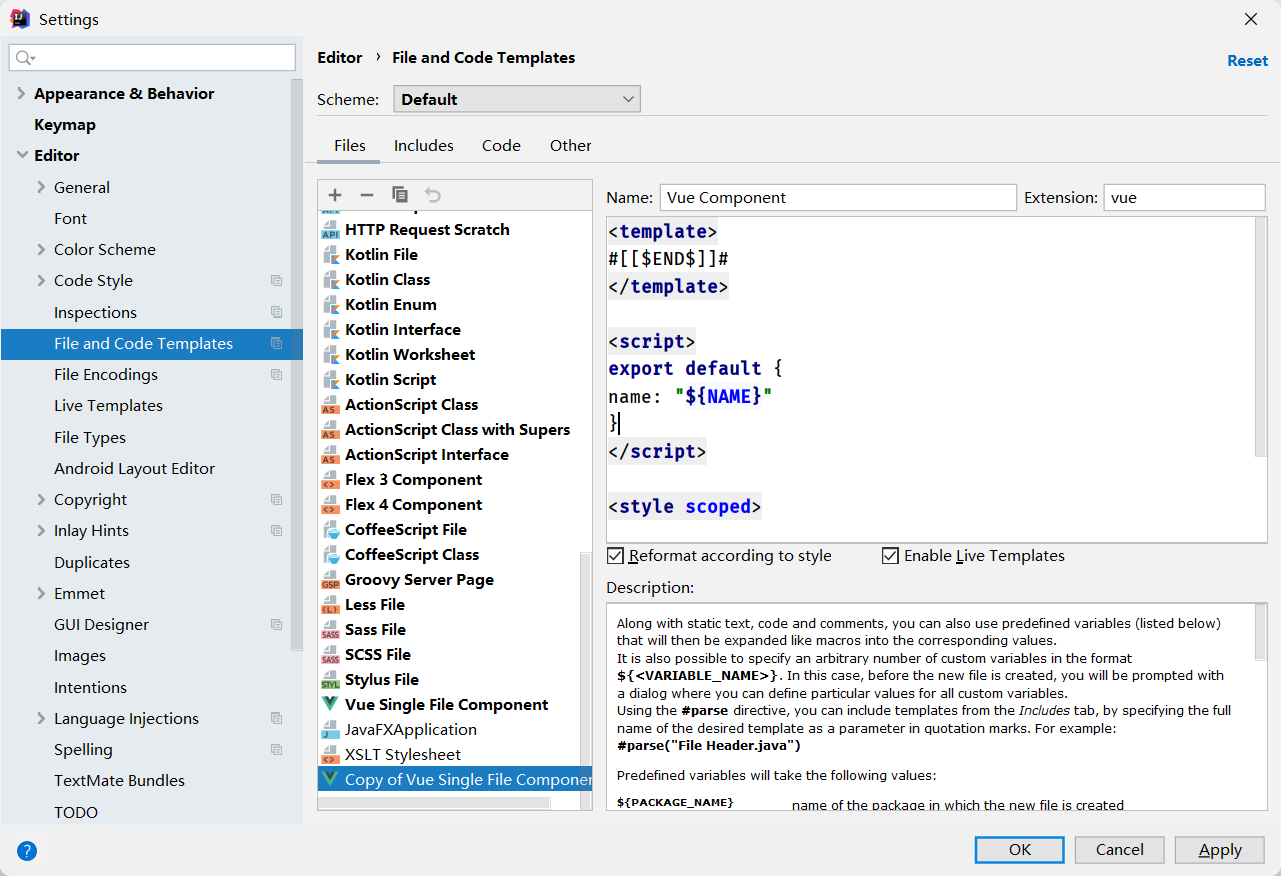Click the Groovy Server Page icon
Viewport: 1281px width, 876px height.
(x=330, y=580)
